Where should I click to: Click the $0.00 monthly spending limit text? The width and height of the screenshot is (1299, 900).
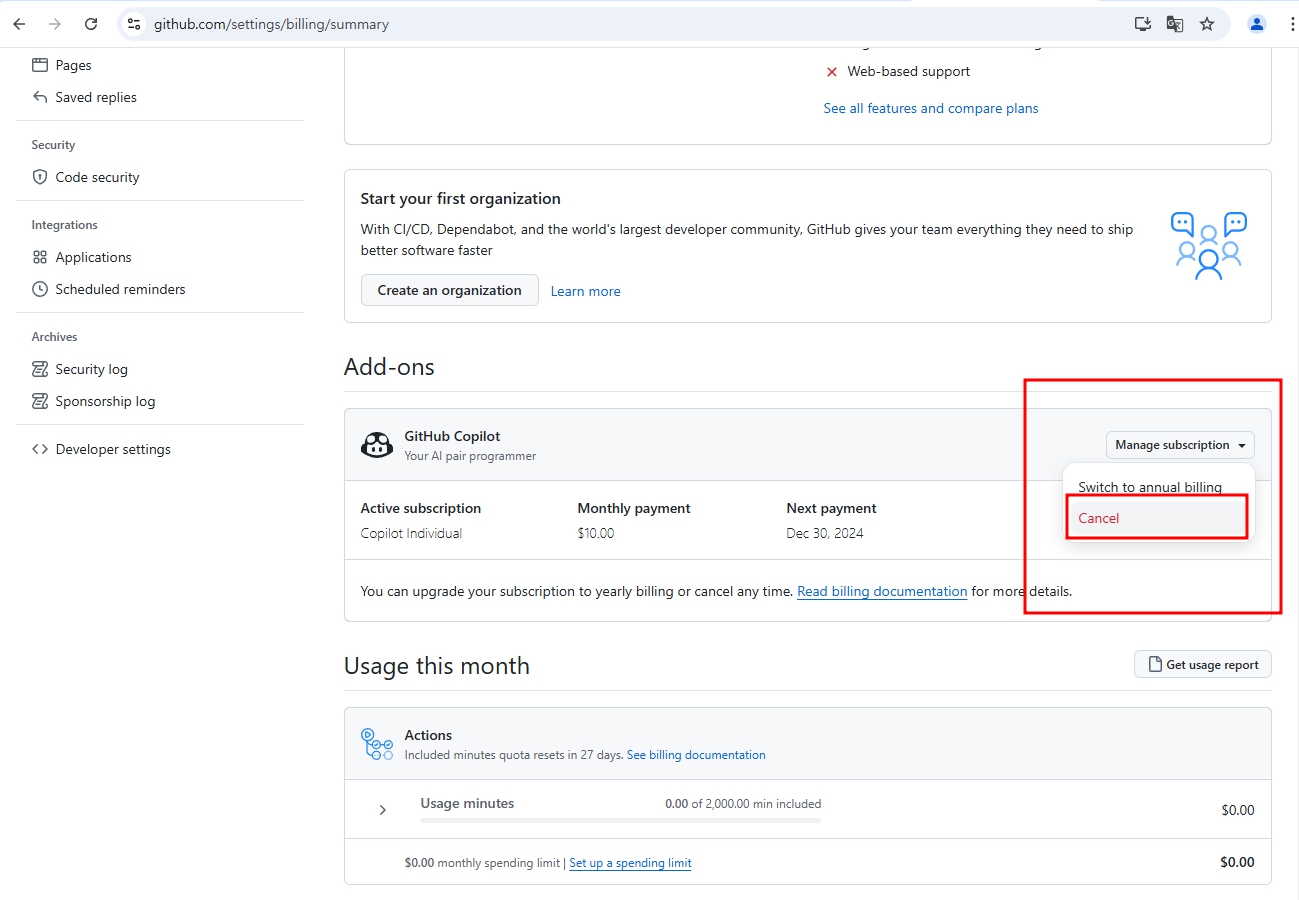pyautogui.click(x=483, y=863)
